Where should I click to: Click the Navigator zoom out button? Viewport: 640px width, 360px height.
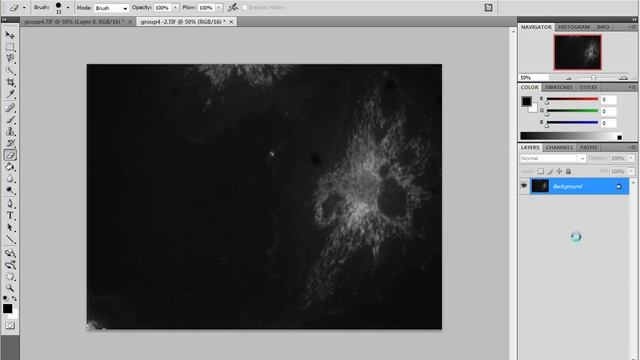coord(569,78)
